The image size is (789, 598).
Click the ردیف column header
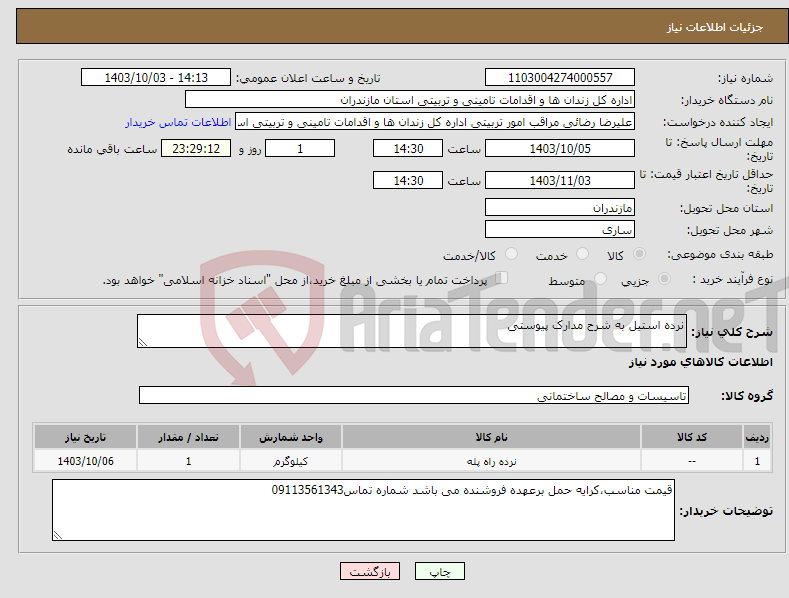pos(757,437)
